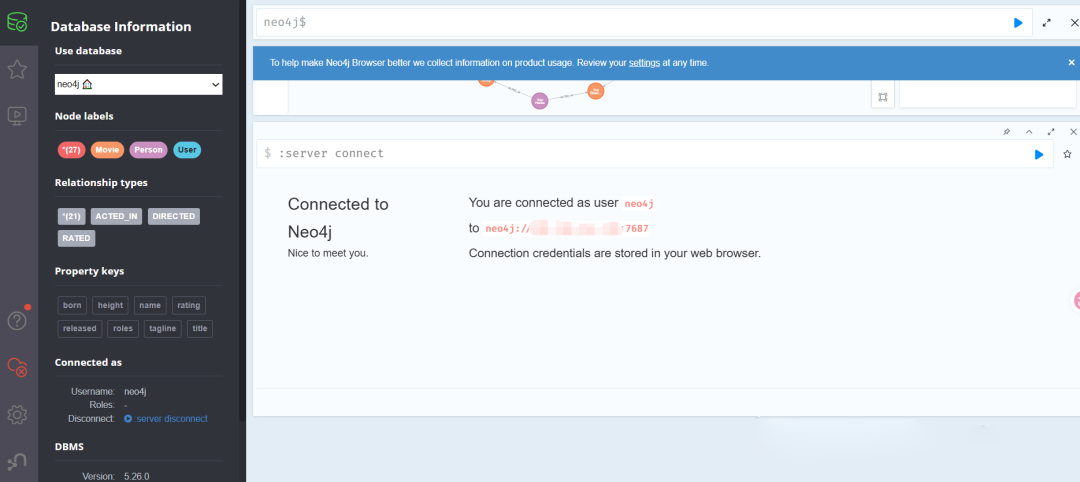Open the Database Information sidebar icon
This screenshot has width=1080, height=482.
tap(17, 23)
